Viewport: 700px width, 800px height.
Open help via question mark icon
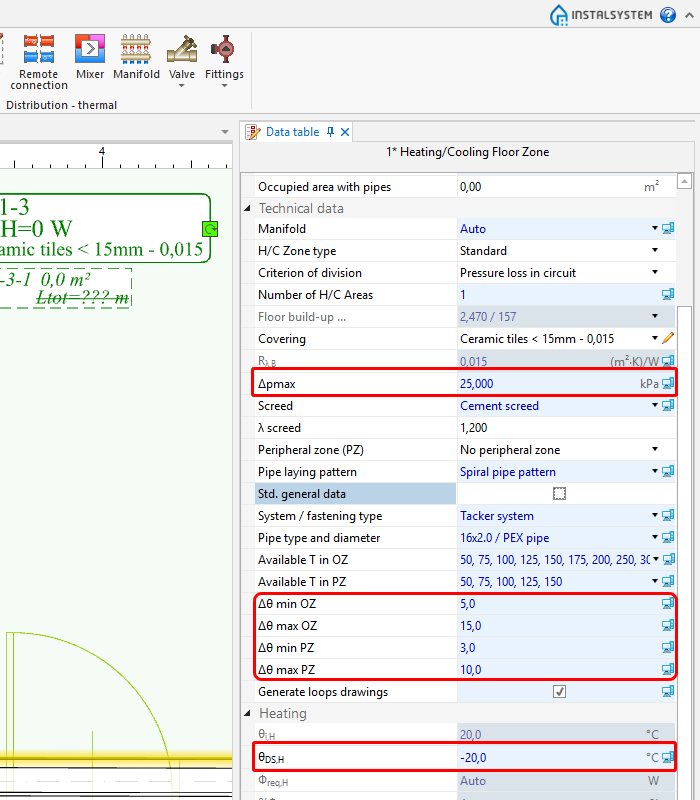(668, 15)
